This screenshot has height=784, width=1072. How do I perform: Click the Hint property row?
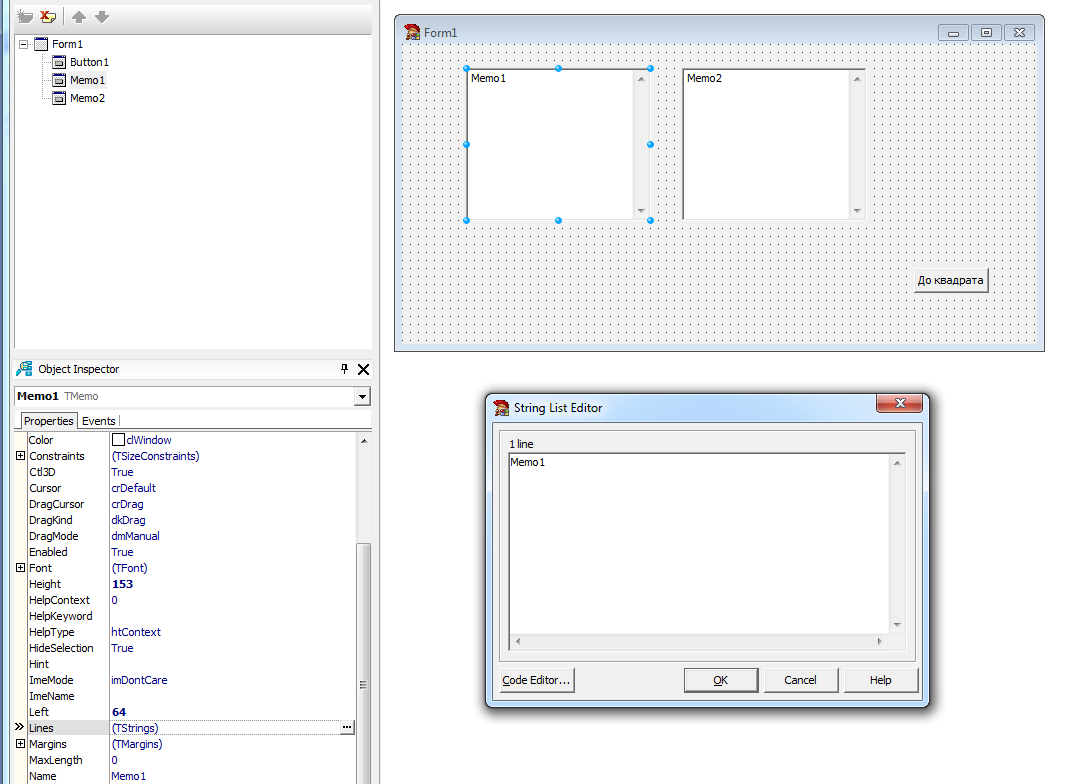pyautogui.click(x=185, y=664)
